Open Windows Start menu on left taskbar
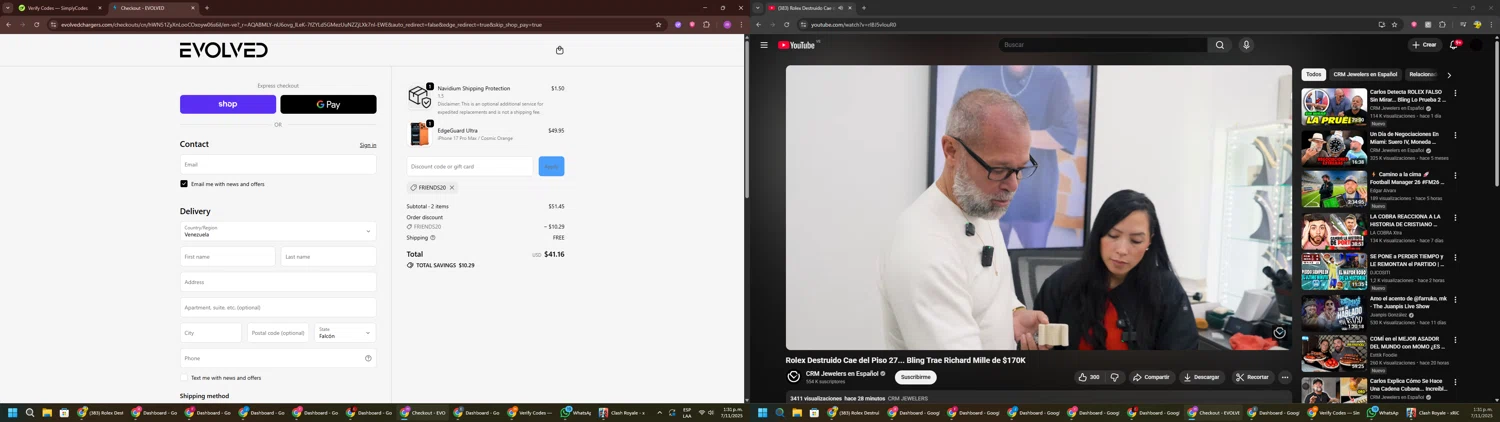Screen dimensions: 1500x422 tap(13, 412)
